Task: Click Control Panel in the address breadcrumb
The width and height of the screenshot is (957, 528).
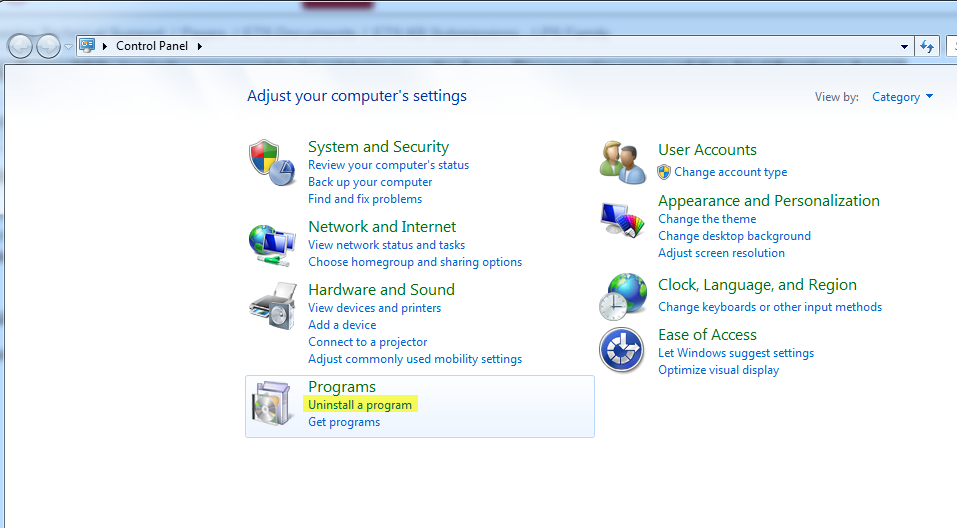Action: (x=152, y=46)
